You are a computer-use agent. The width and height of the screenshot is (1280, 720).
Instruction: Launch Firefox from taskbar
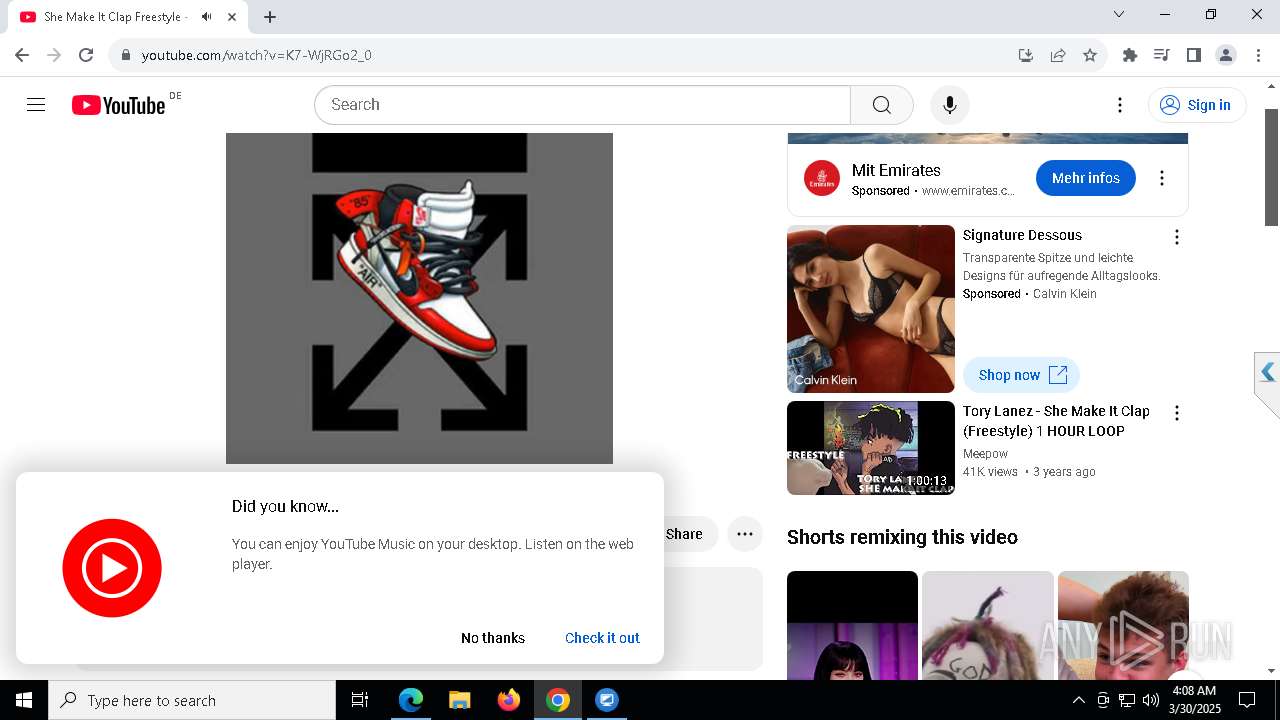point(508,700)
